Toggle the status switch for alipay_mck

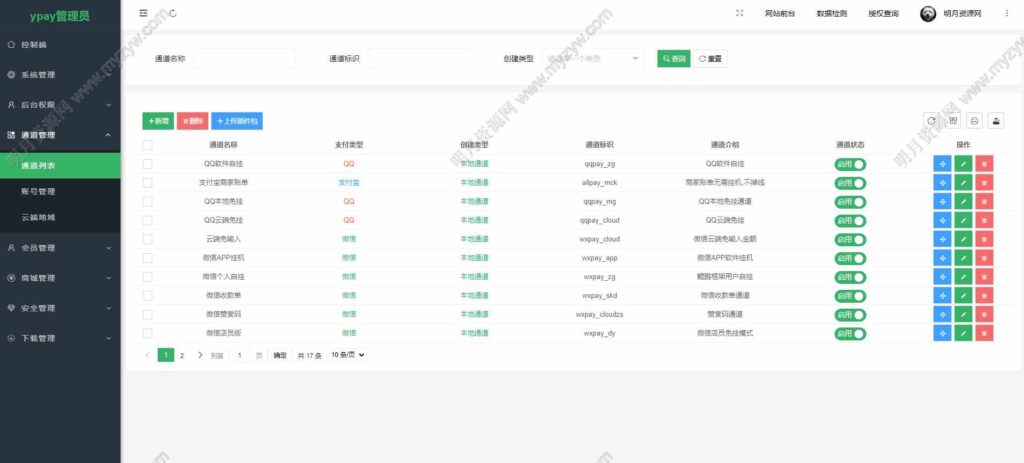point(850,183)
